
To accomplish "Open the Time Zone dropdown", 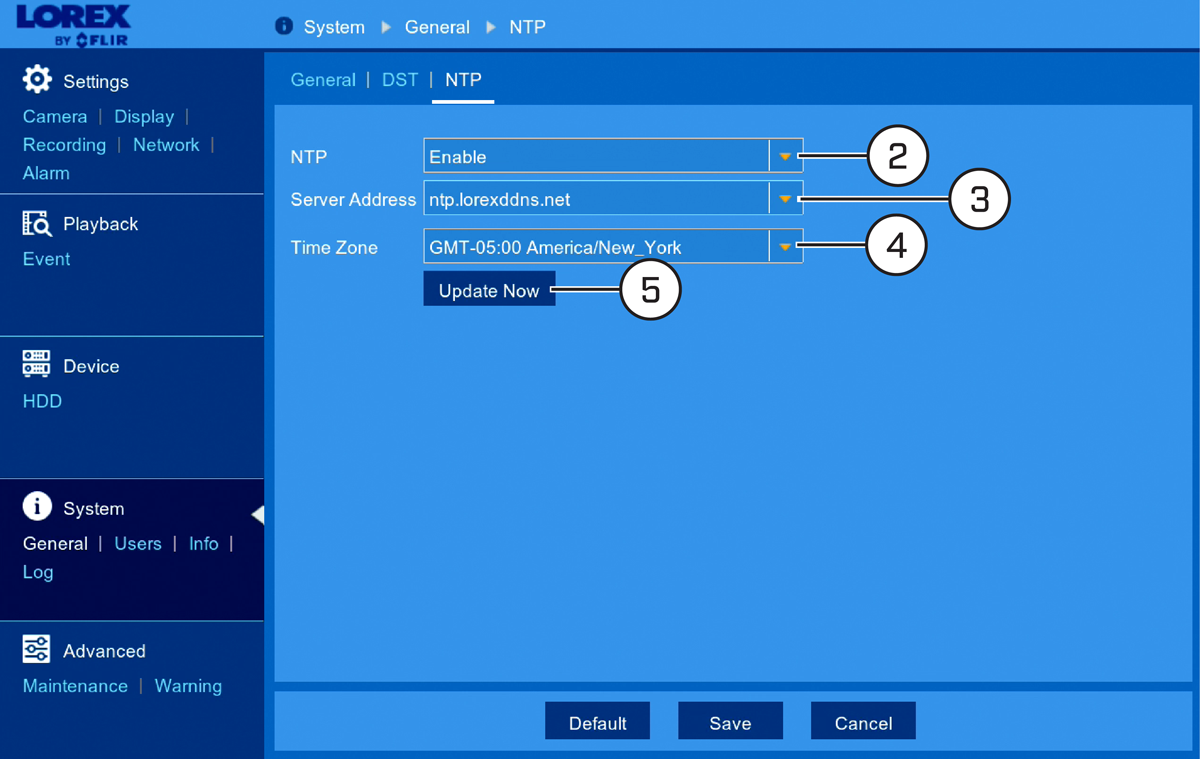I will pyautogui.click(x=613, y=246).
